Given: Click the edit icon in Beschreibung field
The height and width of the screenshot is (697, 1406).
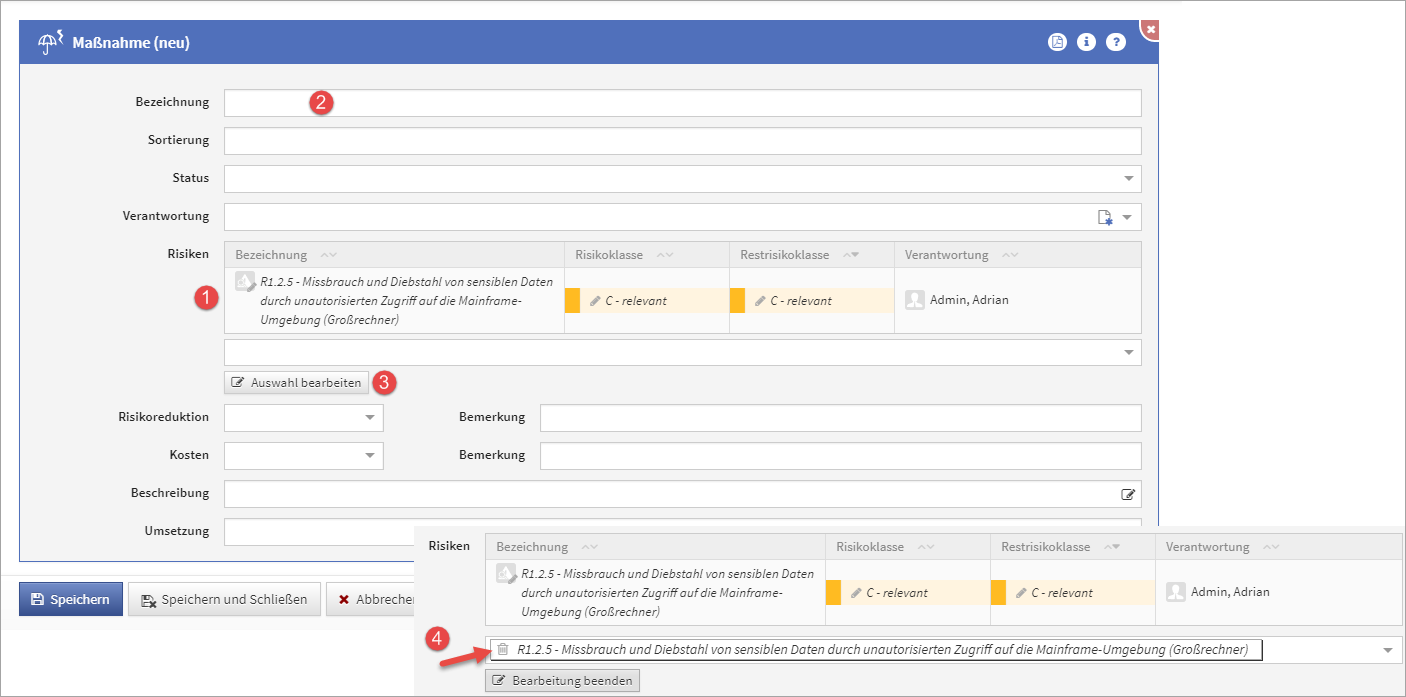Looking at the screenshot, I should pos(1128,494).
